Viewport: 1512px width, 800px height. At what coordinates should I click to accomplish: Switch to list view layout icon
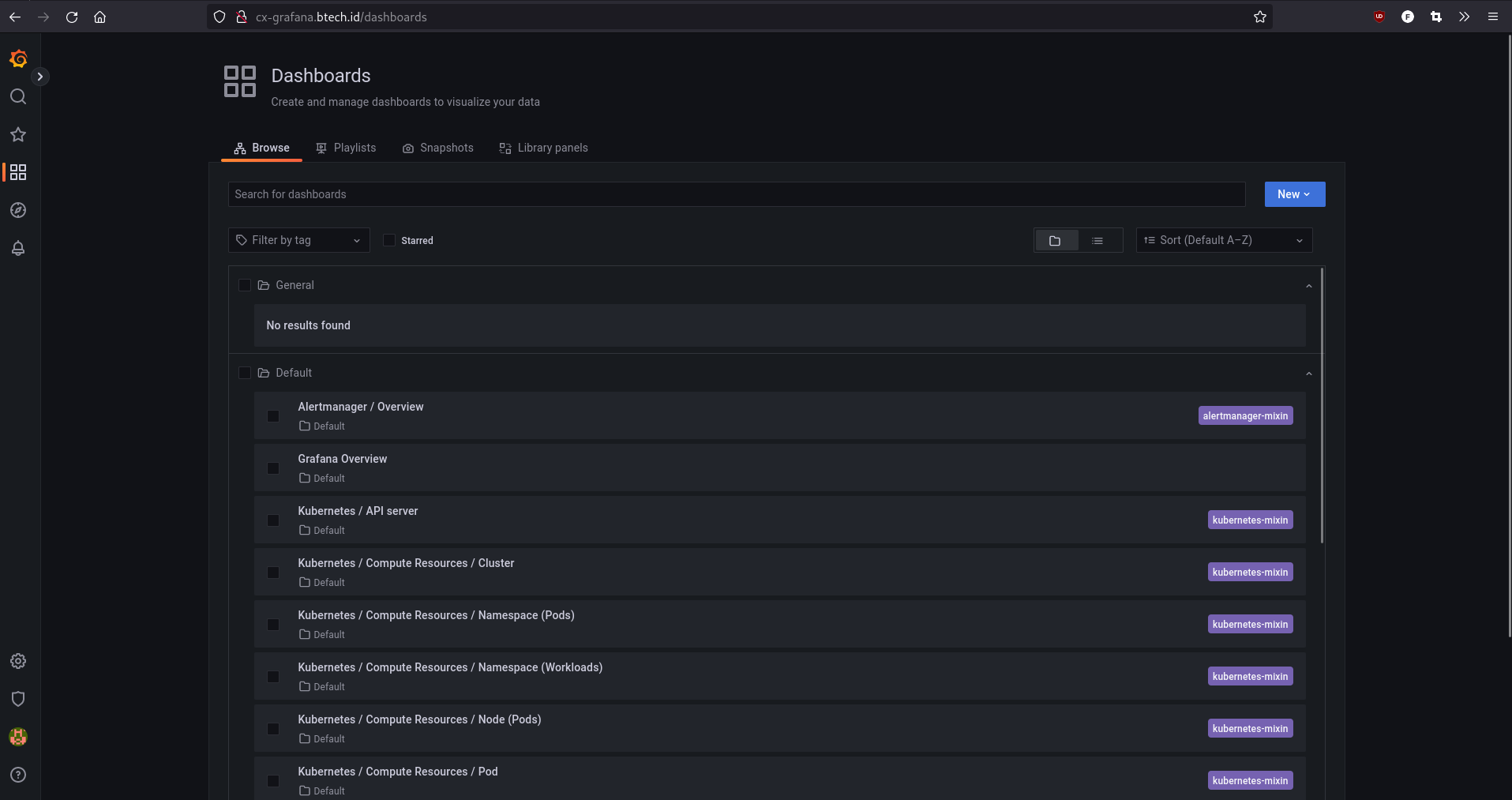coord(1098,240)
